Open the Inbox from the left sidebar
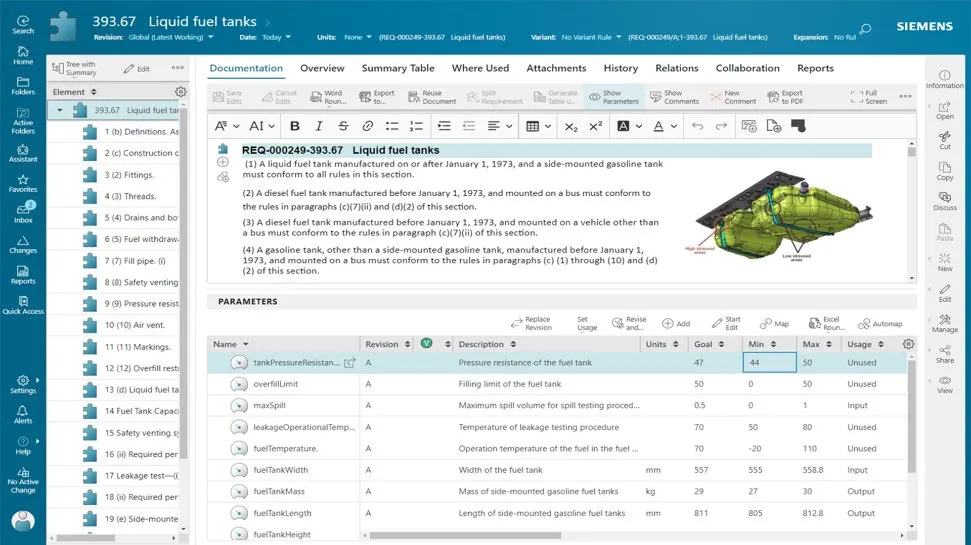This screenshot has height=545, width=971. (x=23, y=212)
